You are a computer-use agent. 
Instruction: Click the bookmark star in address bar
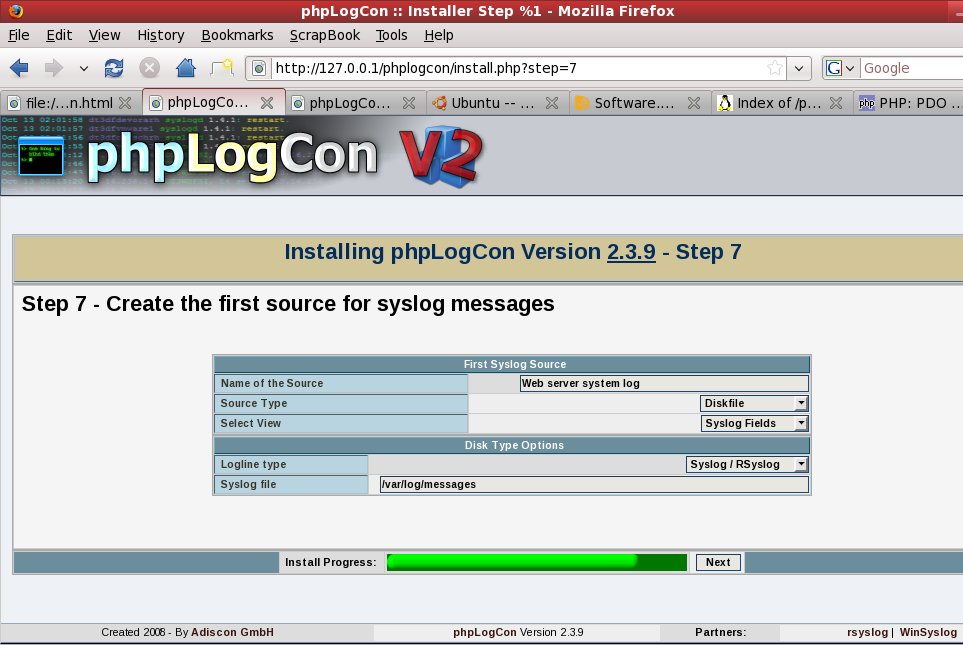775,68
